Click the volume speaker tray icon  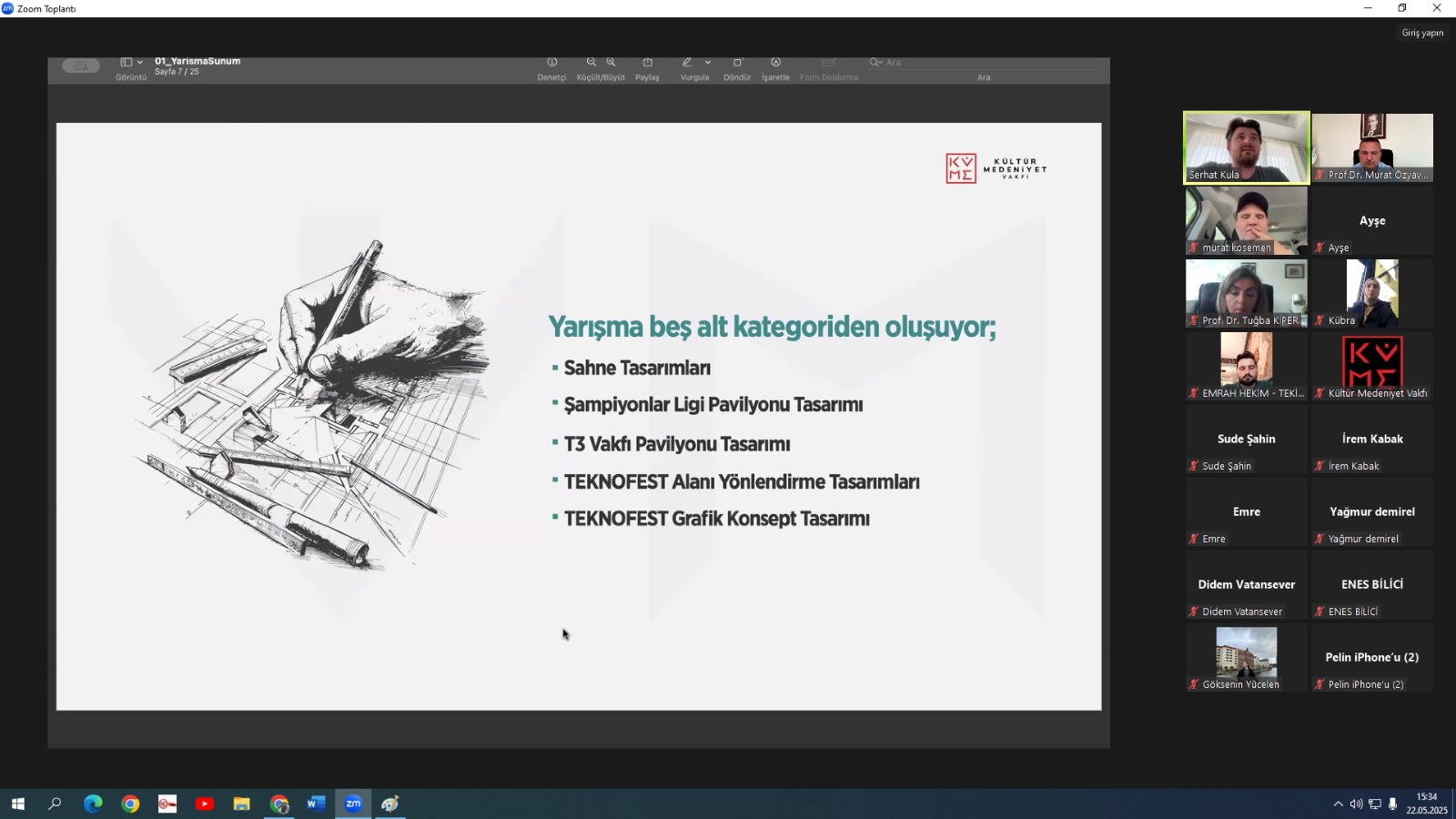pyautogui.click(x=1356, y=804)
